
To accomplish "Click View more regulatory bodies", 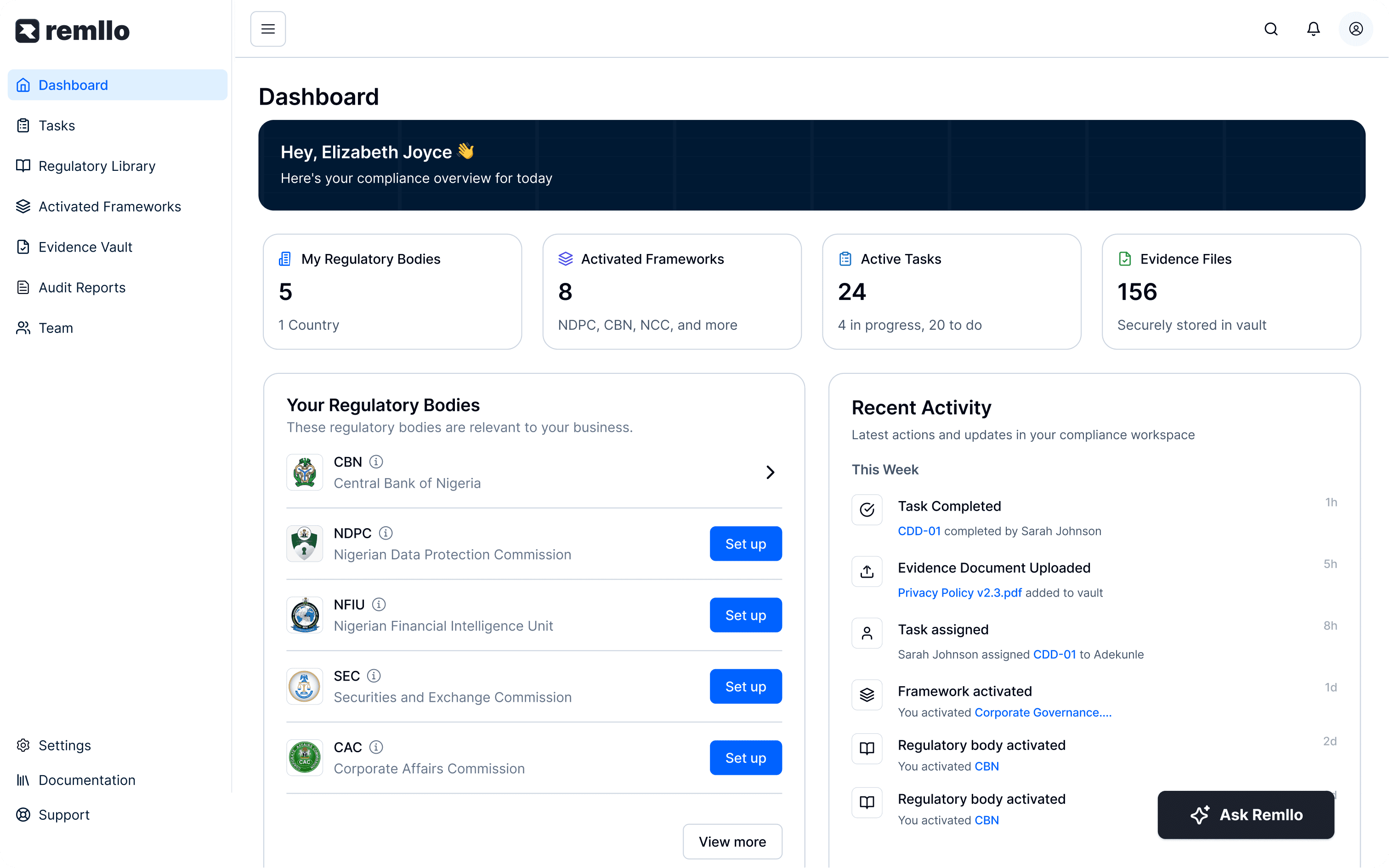I will [732, 841].
